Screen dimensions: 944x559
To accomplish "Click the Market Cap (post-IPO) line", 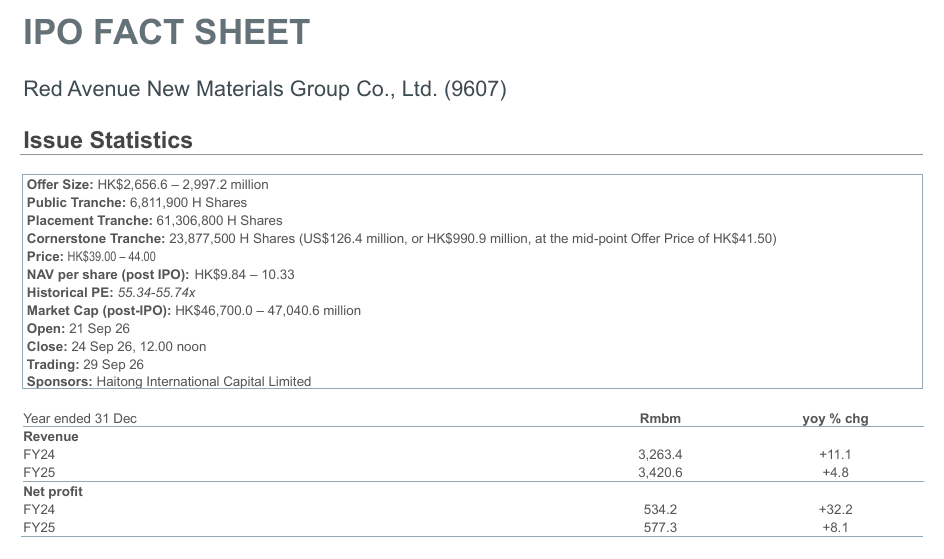I will click(x=194, y=311).
